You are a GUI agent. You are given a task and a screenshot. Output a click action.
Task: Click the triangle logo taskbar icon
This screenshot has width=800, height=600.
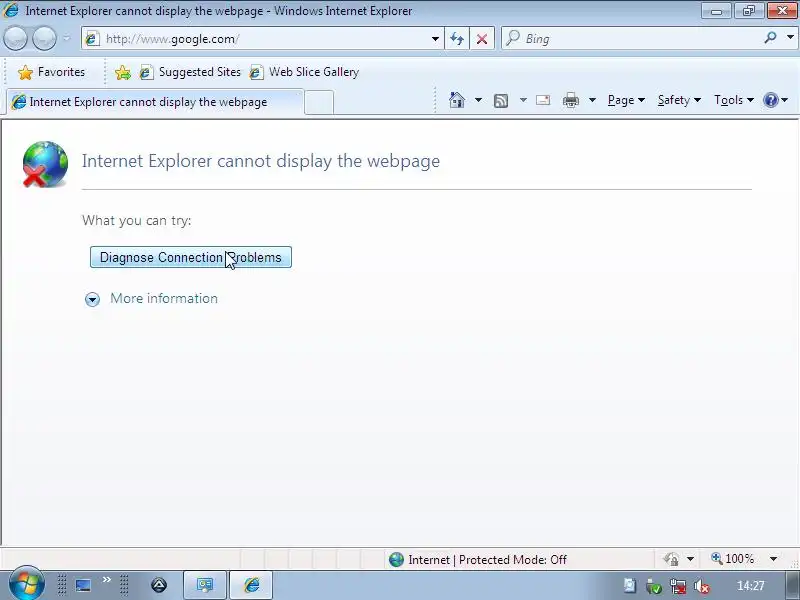[159, 585]
